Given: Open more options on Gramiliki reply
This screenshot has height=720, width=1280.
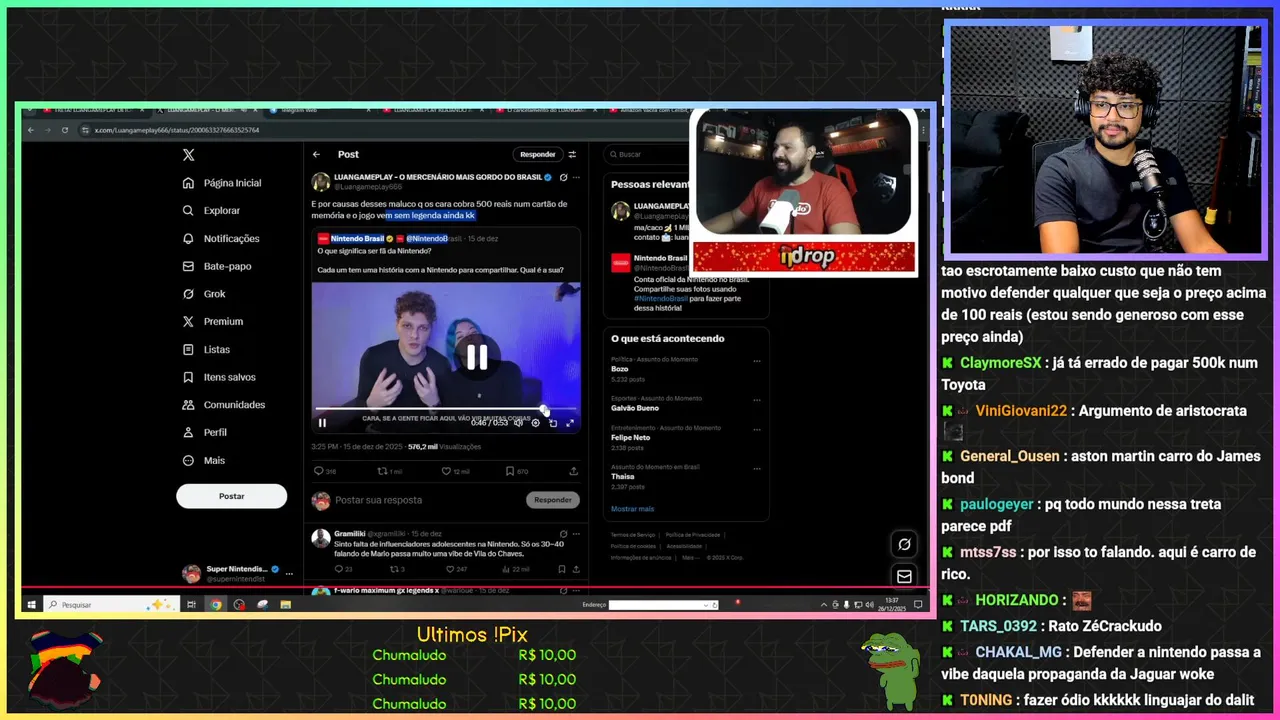Looking at the screenshot, I should [578, 534].
